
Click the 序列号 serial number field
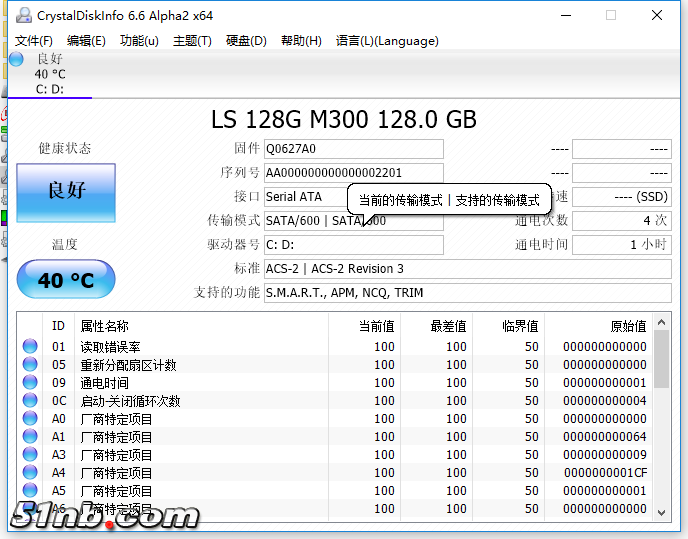(353, 173)
